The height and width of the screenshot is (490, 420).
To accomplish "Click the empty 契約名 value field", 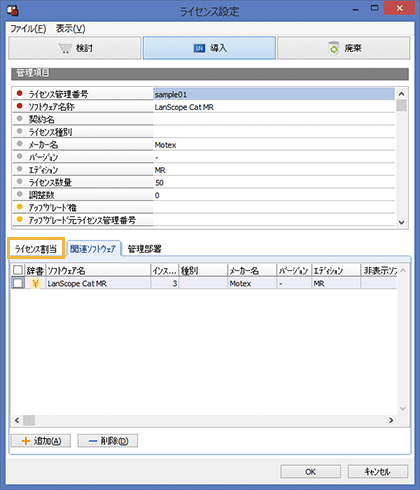I will pos(274,119).
